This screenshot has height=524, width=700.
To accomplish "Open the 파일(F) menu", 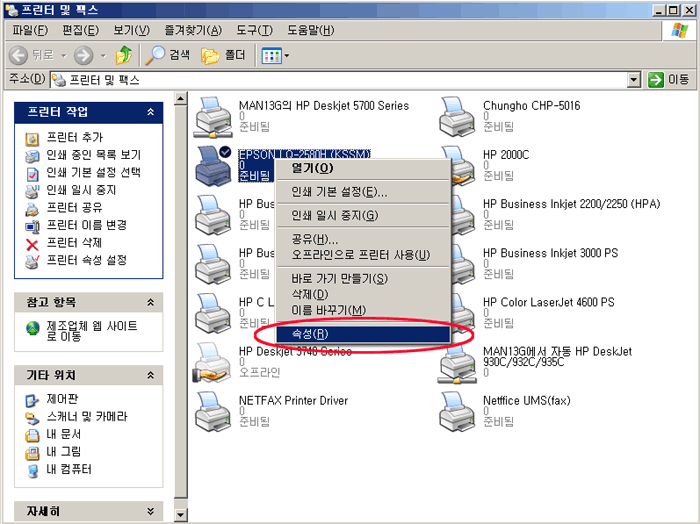I will pyautogui.click(x=29, y=30).
